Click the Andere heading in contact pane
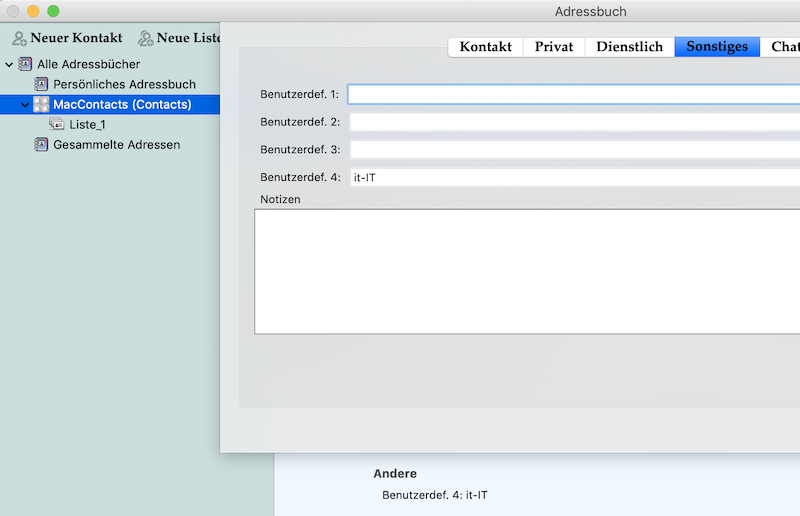The image size is (800, 516). 395,474
